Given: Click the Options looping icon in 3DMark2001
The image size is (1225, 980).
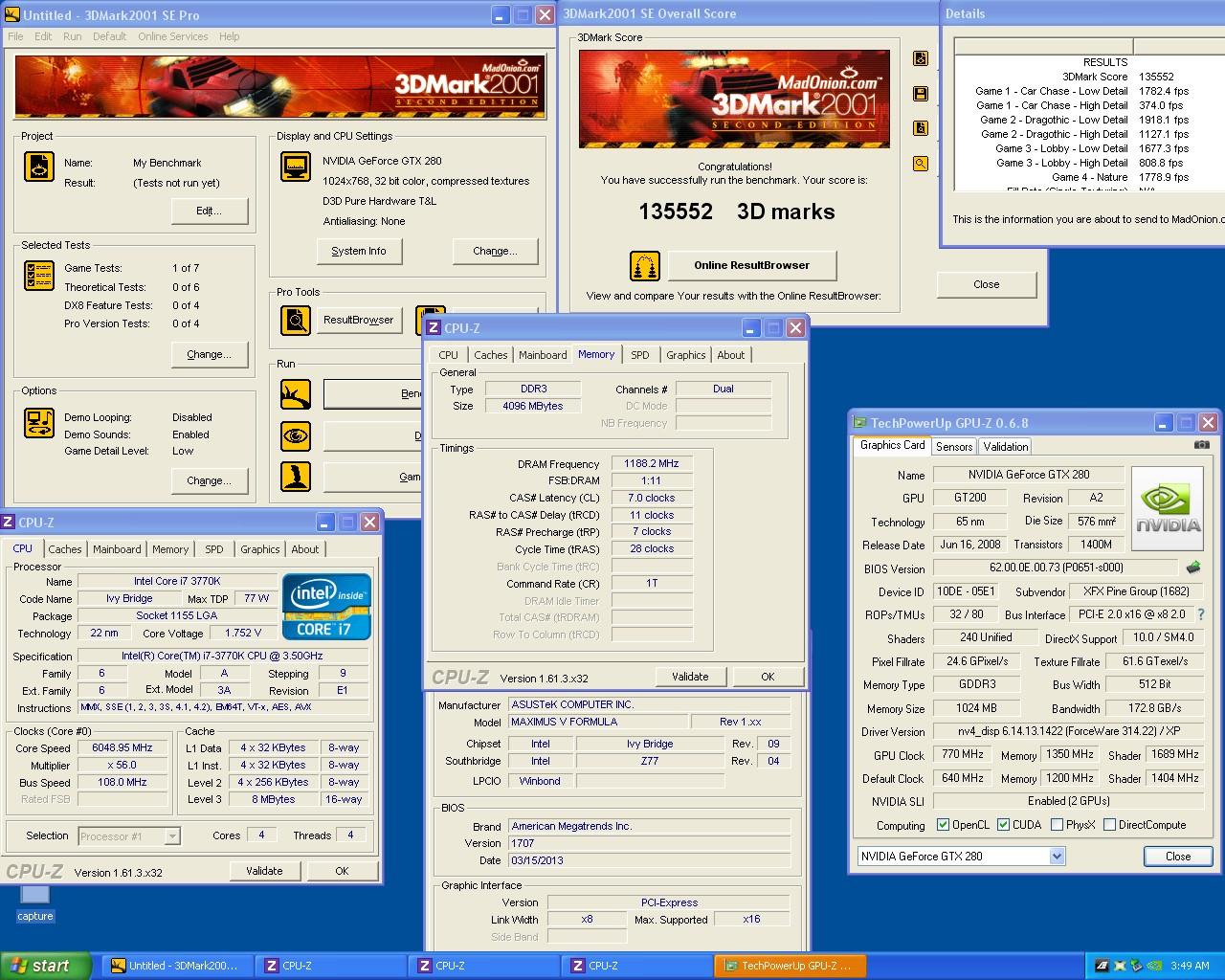Looking at the screenshot, I should click(x=38, y=422).
